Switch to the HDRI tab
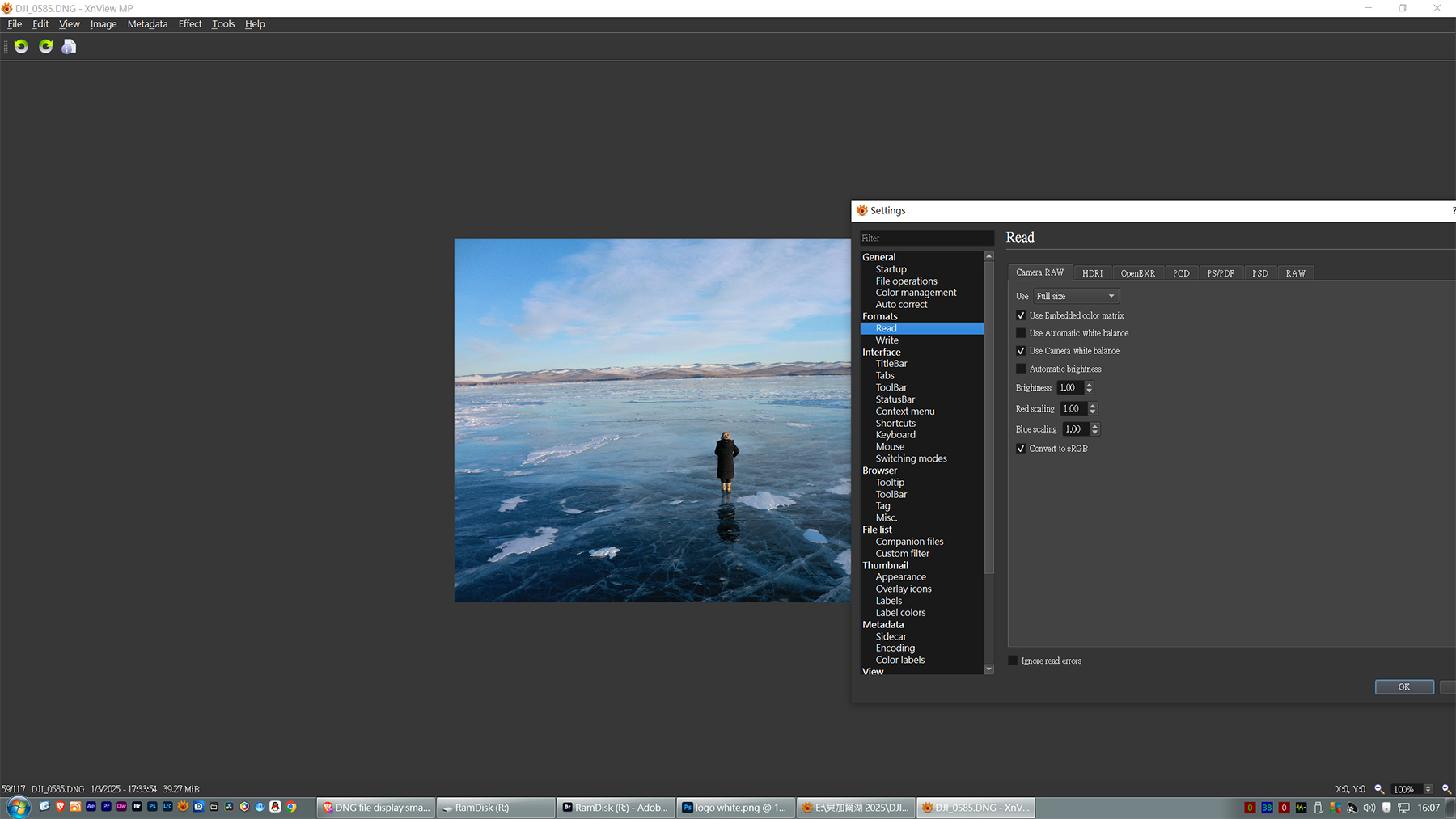 (1092, 273)
